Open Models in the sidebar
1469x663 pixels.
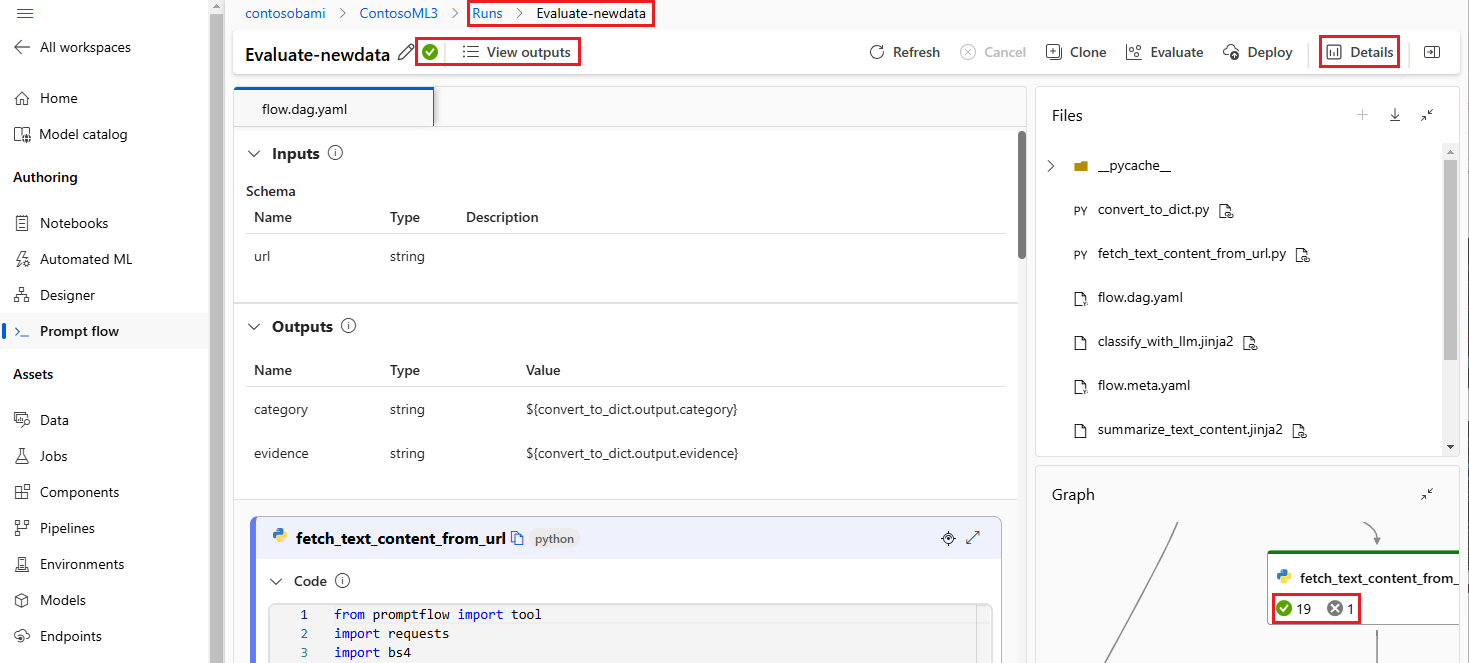[x=50, y=600]
